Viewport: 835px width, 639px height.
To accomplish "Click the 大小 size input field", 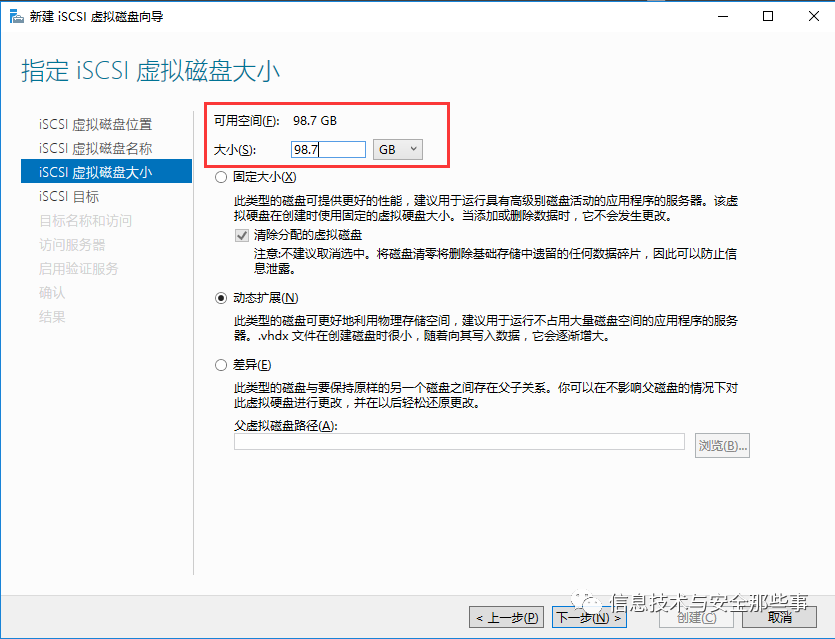I will click(x=328, y=150).
